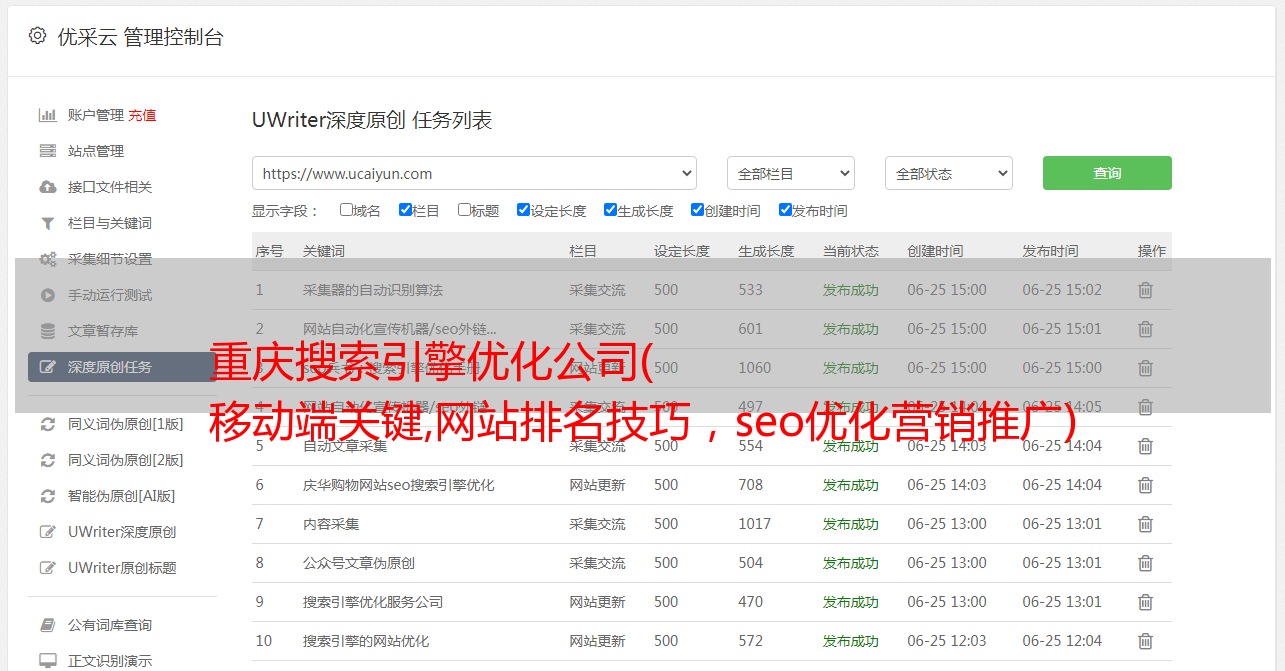1285x671 pixels.
Task: Open the https://www.ucaiyun.com site dropdown
Action: click(474, 173)
